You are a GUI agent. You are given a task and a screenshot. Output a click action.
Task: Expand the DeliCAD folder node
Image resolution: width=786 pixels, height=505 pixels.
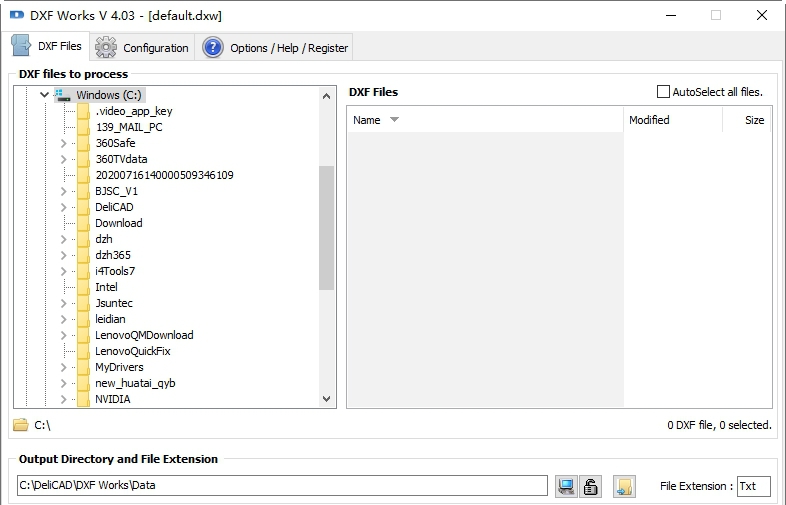[x=63, y=207]
